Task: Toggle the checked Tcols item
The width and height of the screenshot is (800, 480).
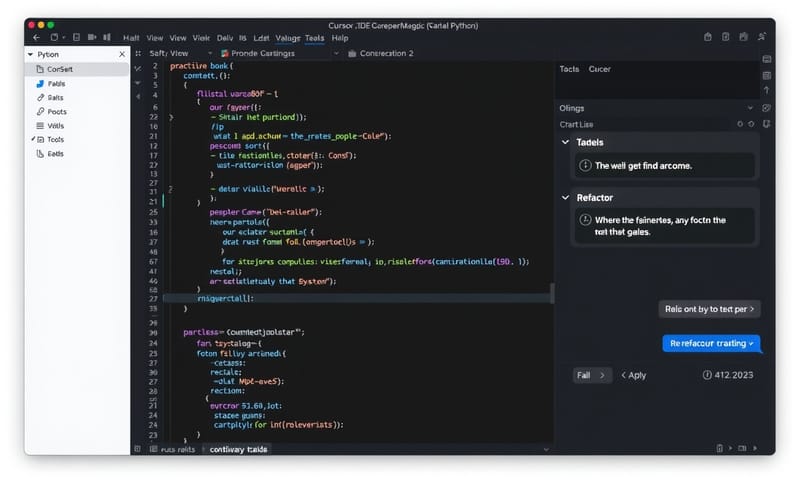Action: click(48, 139)
